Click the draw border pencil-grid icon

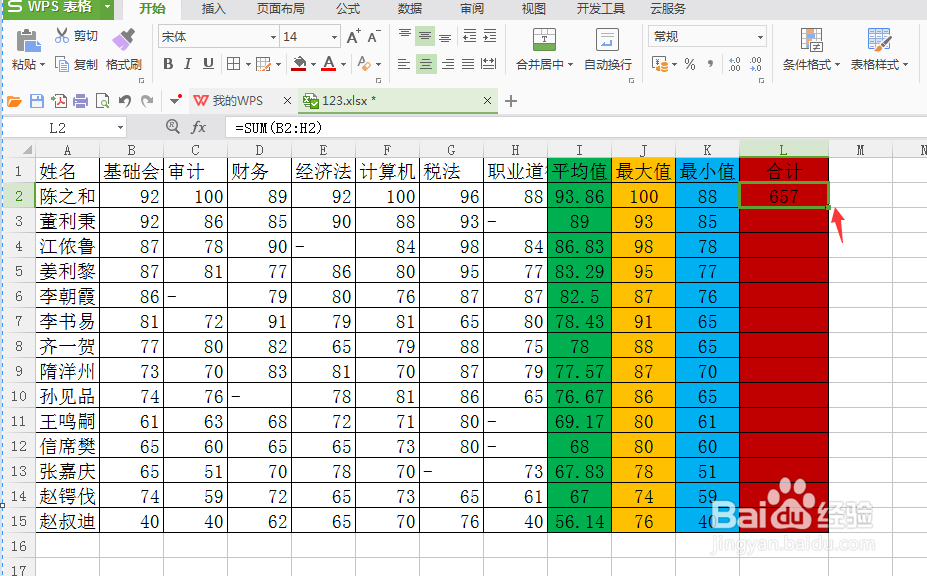coord(263,64)
